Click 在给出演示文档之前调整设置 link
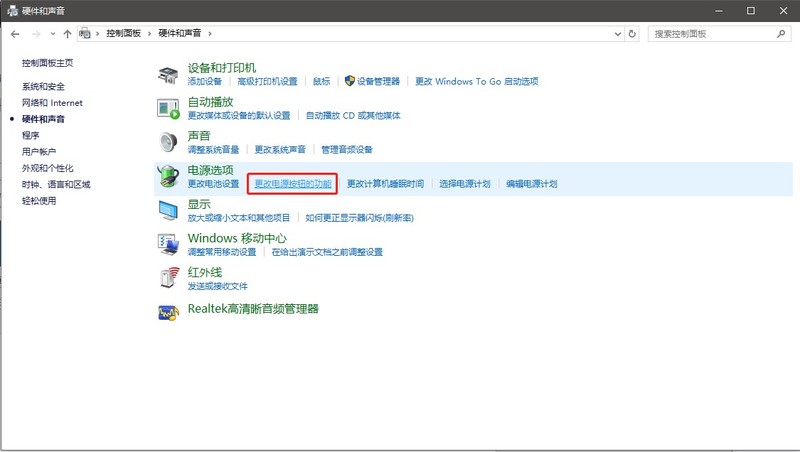Viewport: 800px width, 452px height. pos(327,252)
